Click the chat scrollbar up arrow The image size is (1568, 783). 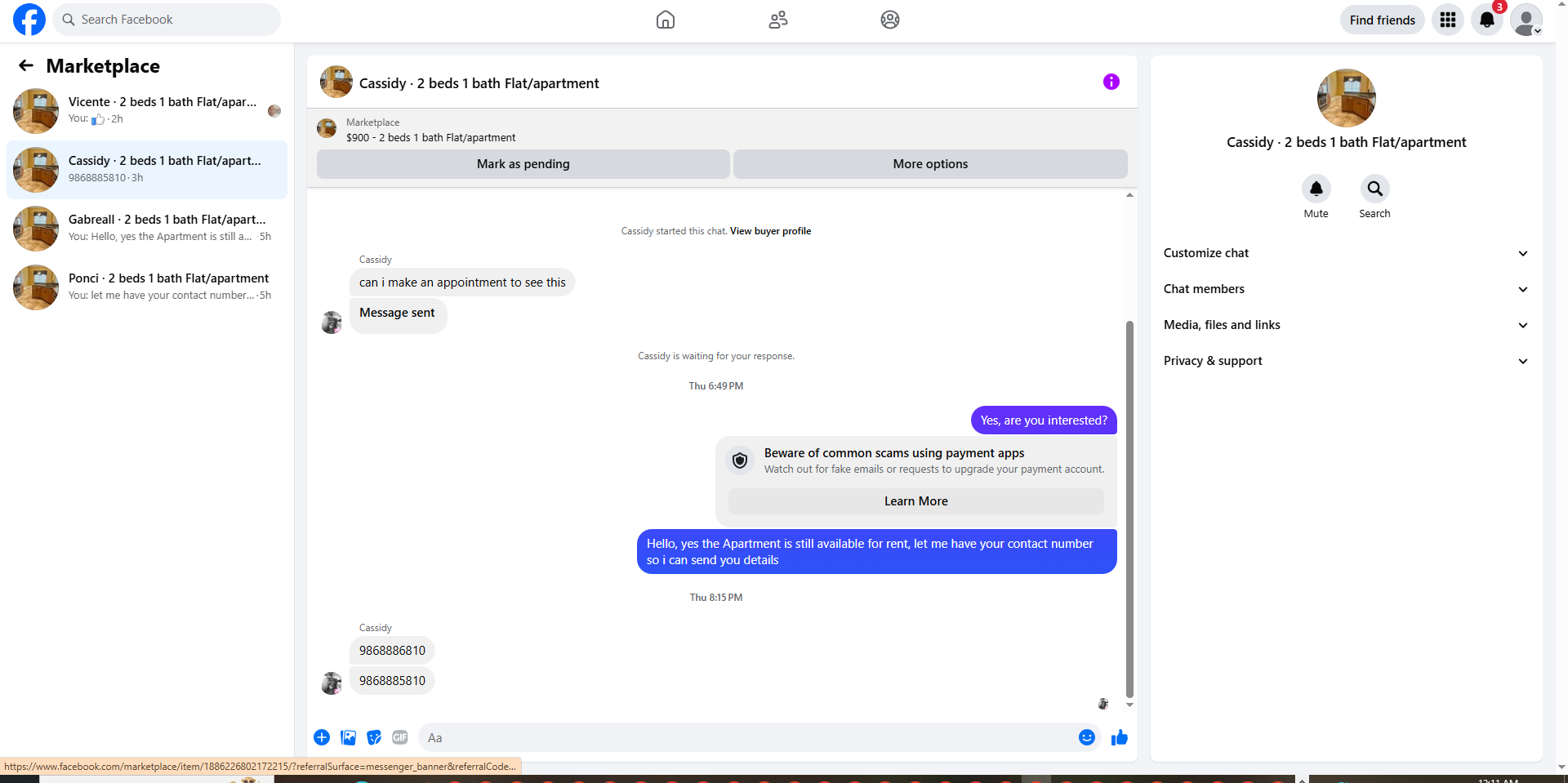(1129, 194)
